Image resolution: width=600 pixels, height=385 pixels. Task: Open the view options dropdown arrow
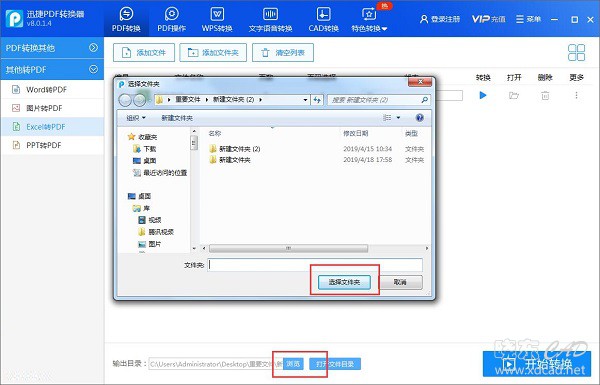(398, 117)
